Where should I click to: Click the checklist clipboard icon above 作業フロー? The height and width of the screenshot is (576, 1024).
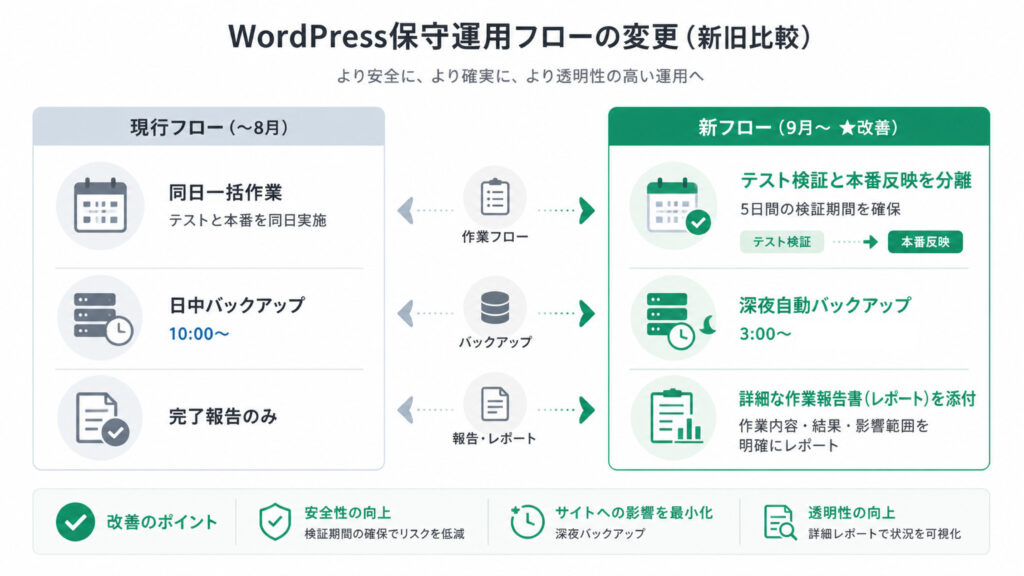(x=494, y=197)
